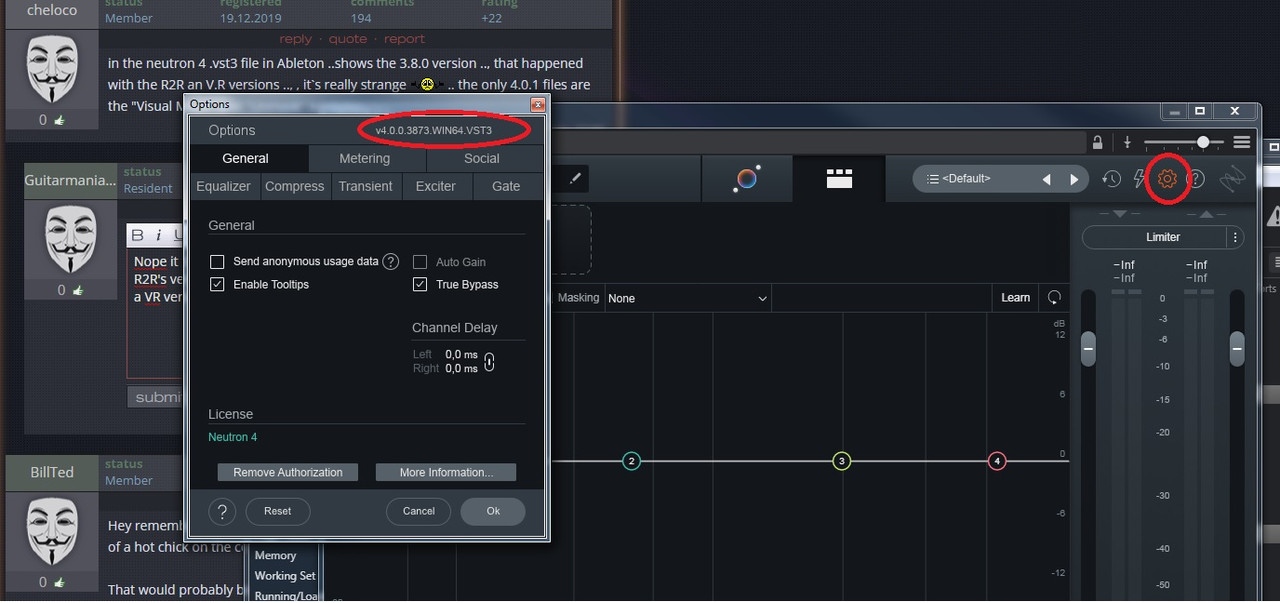
Task: Click the bold B formatting button
Action: (x=139, y=235)
